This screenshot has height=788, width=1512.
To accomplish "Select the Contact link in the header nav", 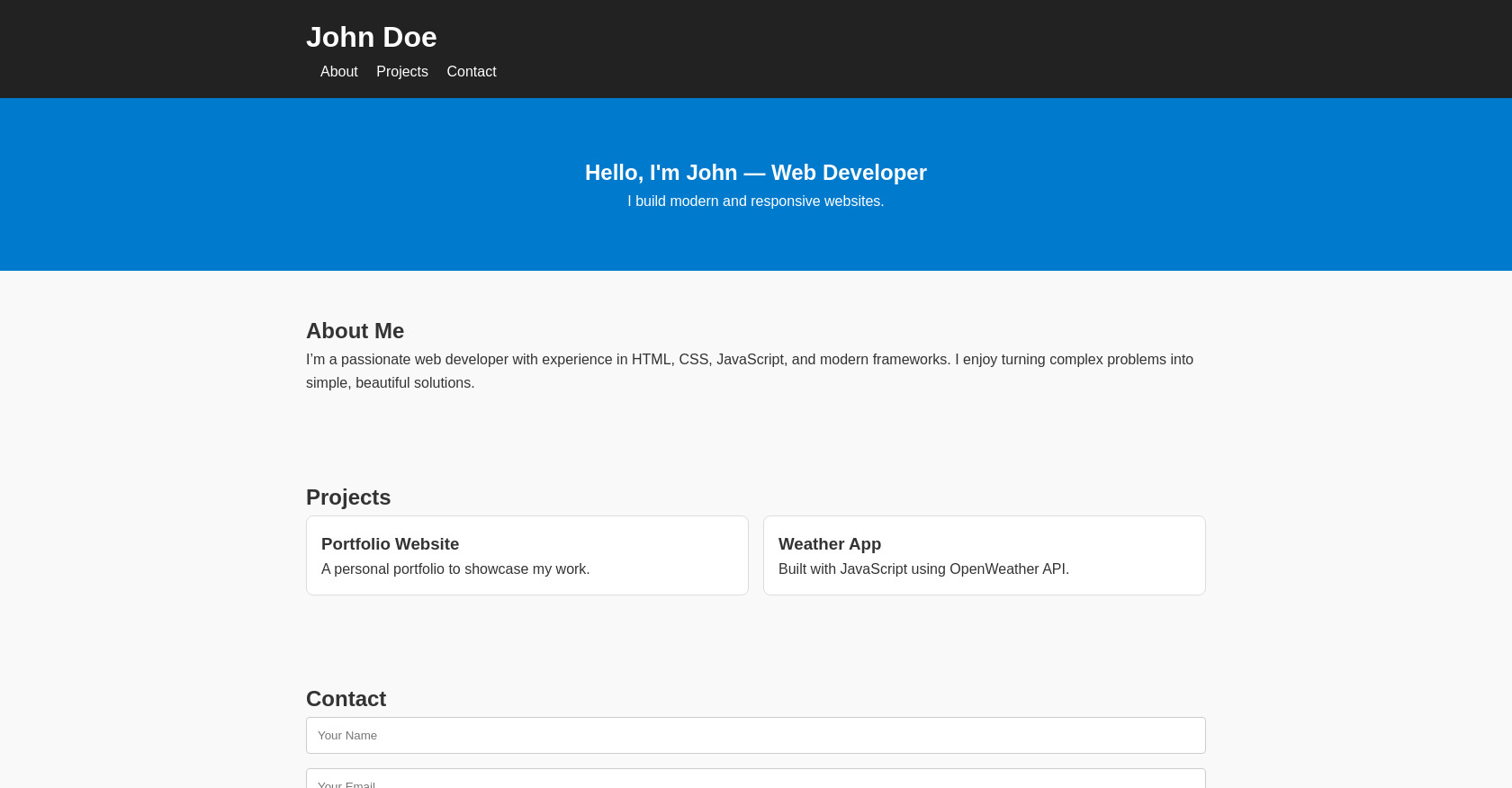I will [471, 72].
